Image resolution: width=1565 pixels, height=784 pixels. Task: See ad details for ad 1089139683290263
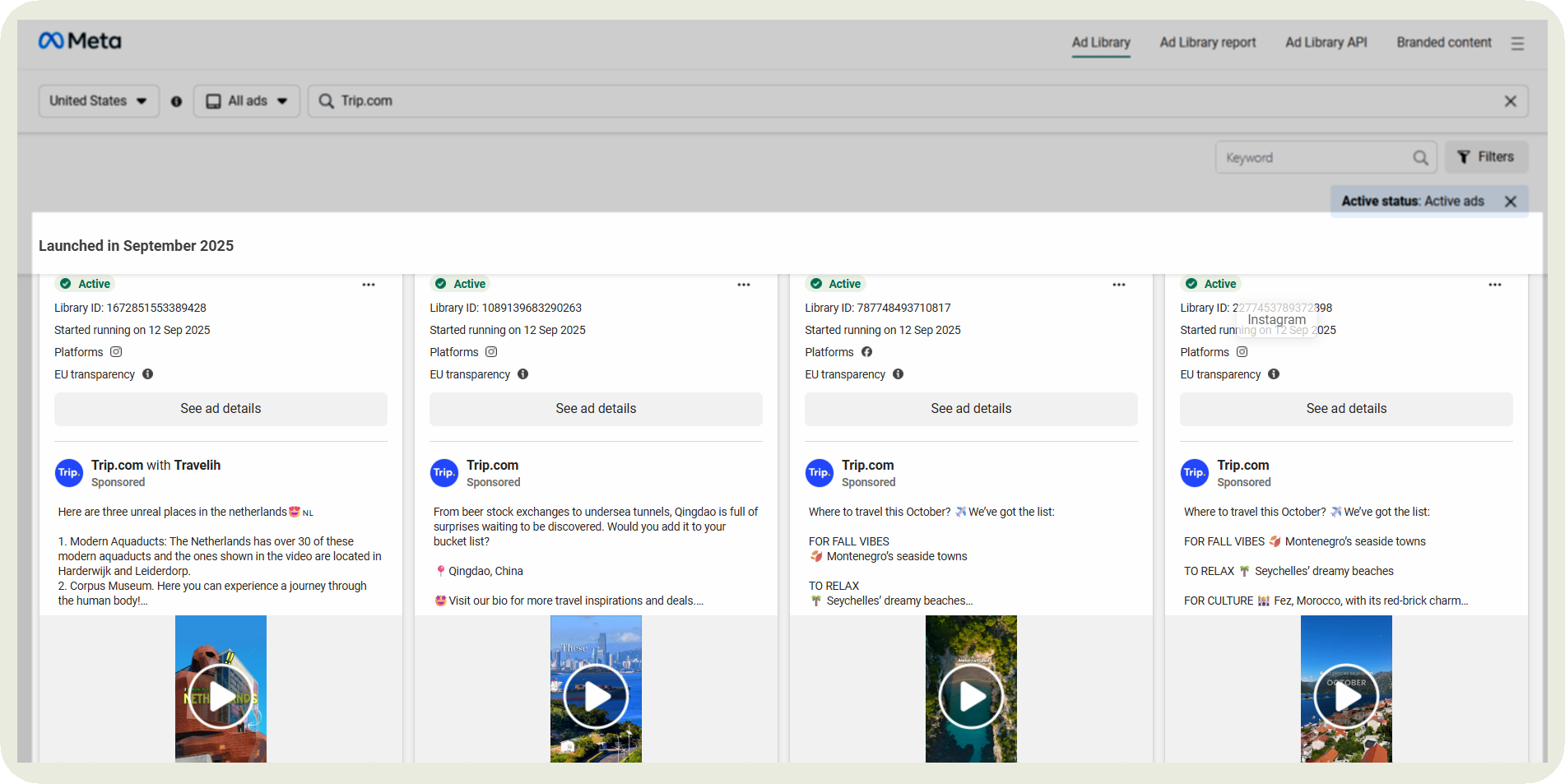click(596, 409)
